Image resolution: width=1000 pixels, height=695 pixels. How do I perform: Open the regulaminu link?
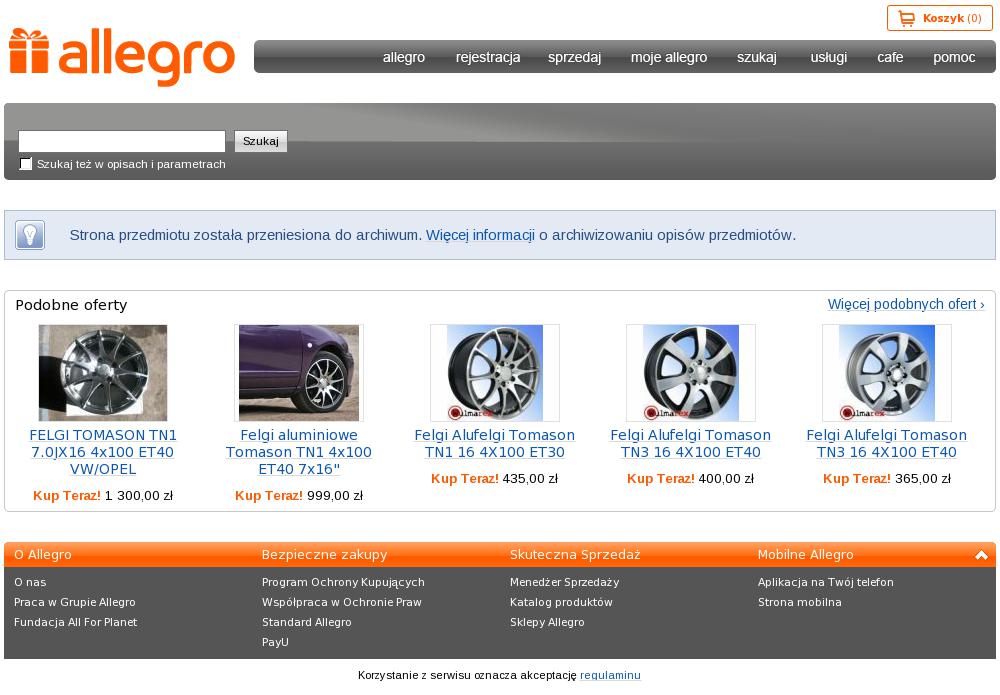click(610, 675)
